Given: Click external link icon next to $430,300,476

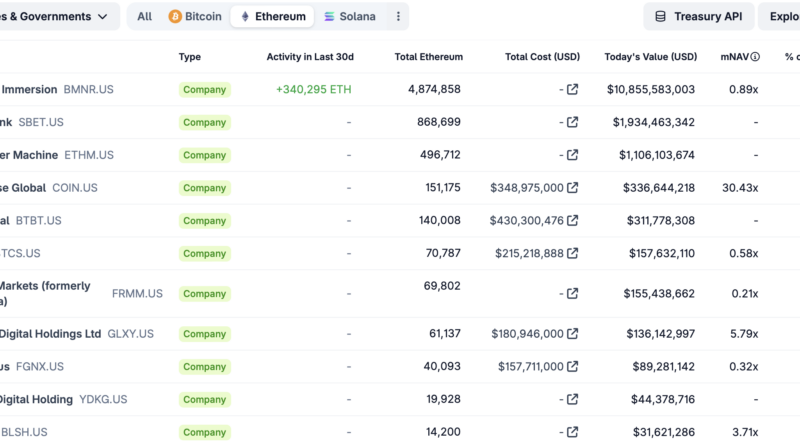Looking at the screenshot, I should (573, 221).
